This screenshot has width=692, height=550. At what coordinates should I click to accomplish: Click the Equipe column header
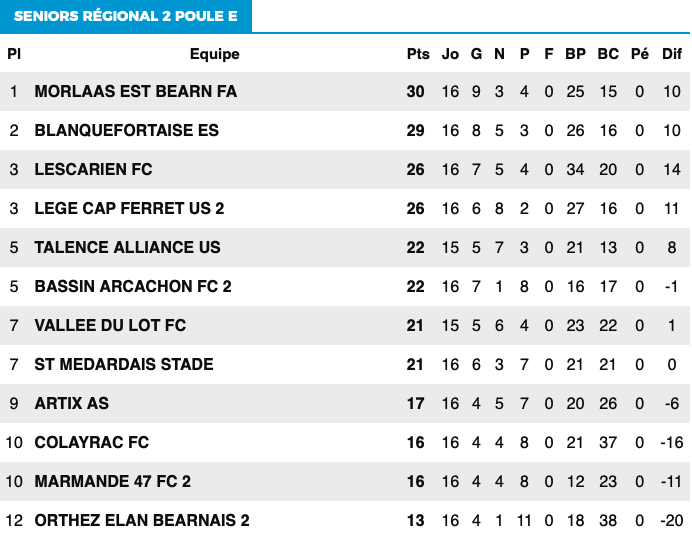click(215, 54)
